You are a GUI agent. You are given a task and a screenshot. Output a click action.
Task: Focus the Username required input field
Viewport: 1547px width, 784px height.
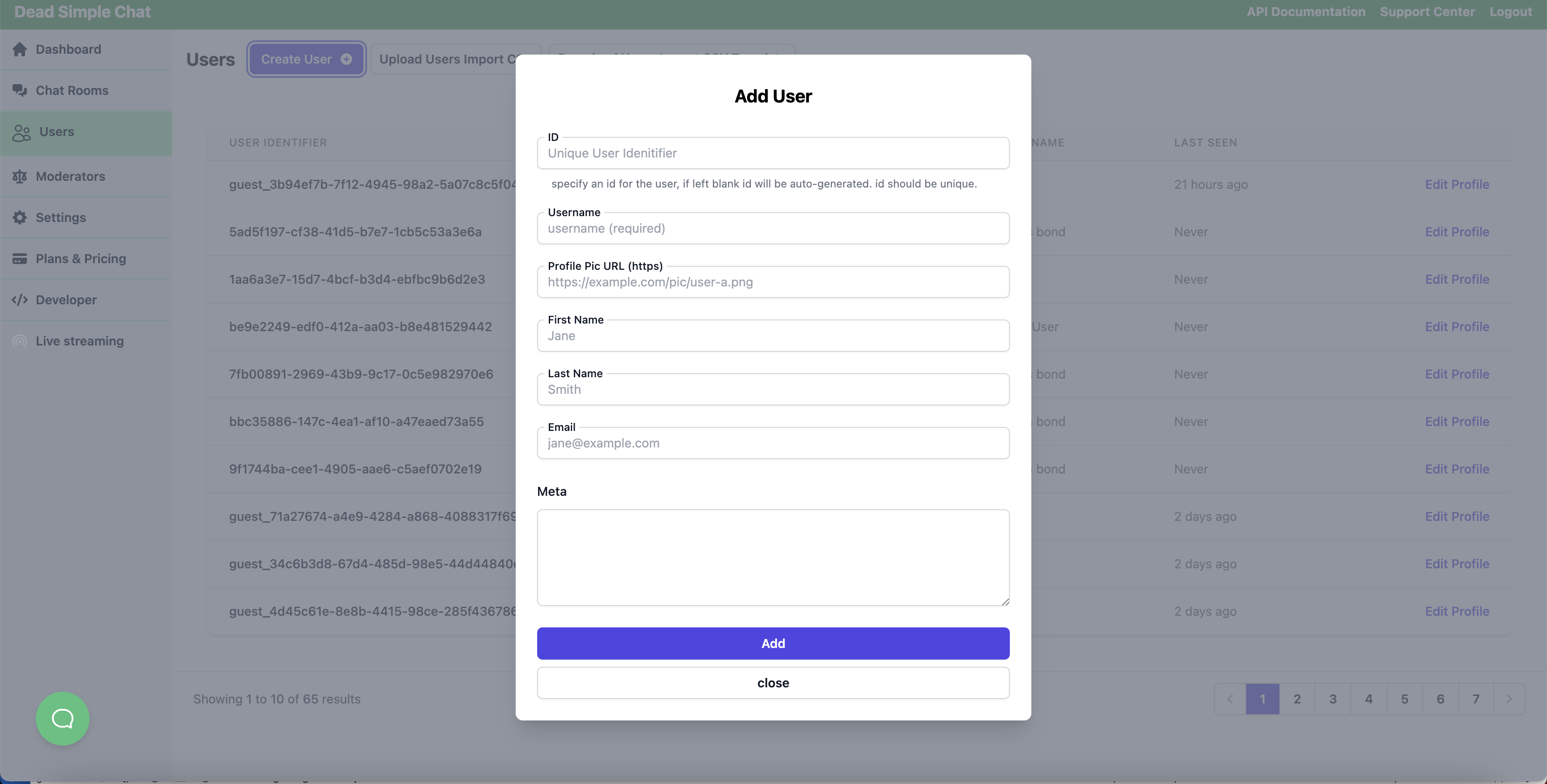click(773, 228)
